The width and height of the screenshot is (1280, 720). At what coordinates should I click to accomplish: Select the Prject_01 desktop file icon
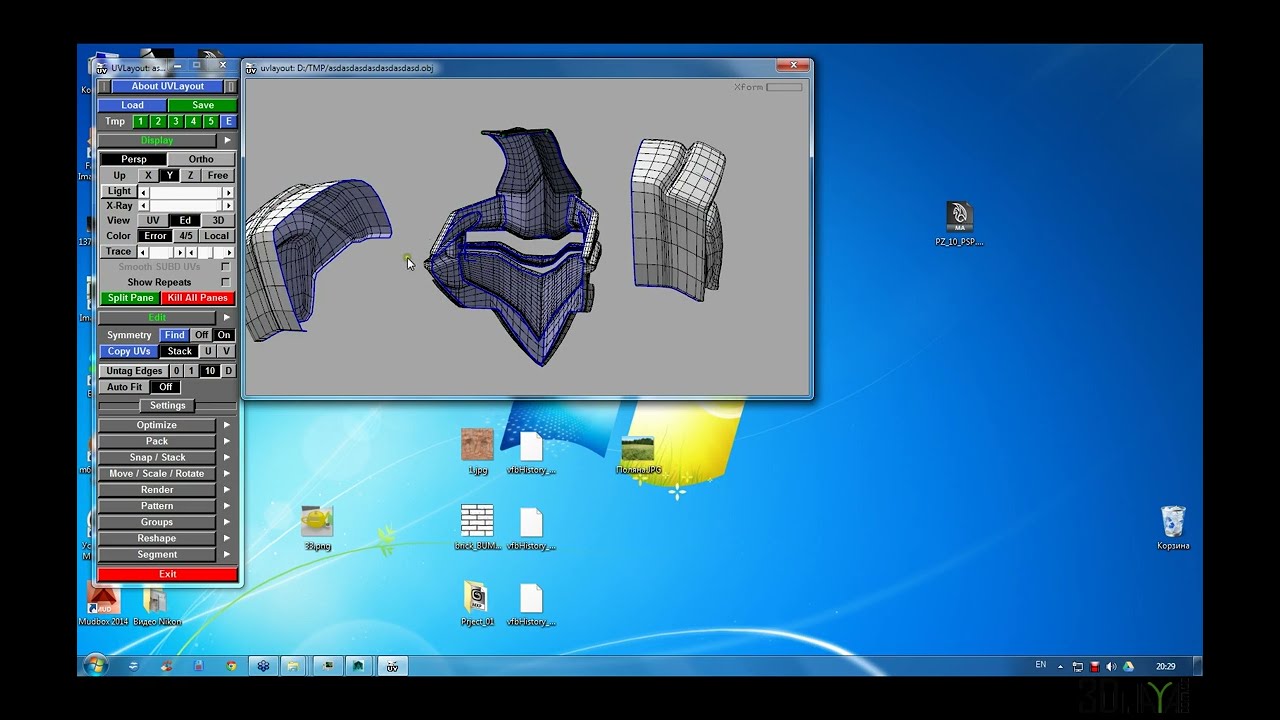tap(477, 604)
